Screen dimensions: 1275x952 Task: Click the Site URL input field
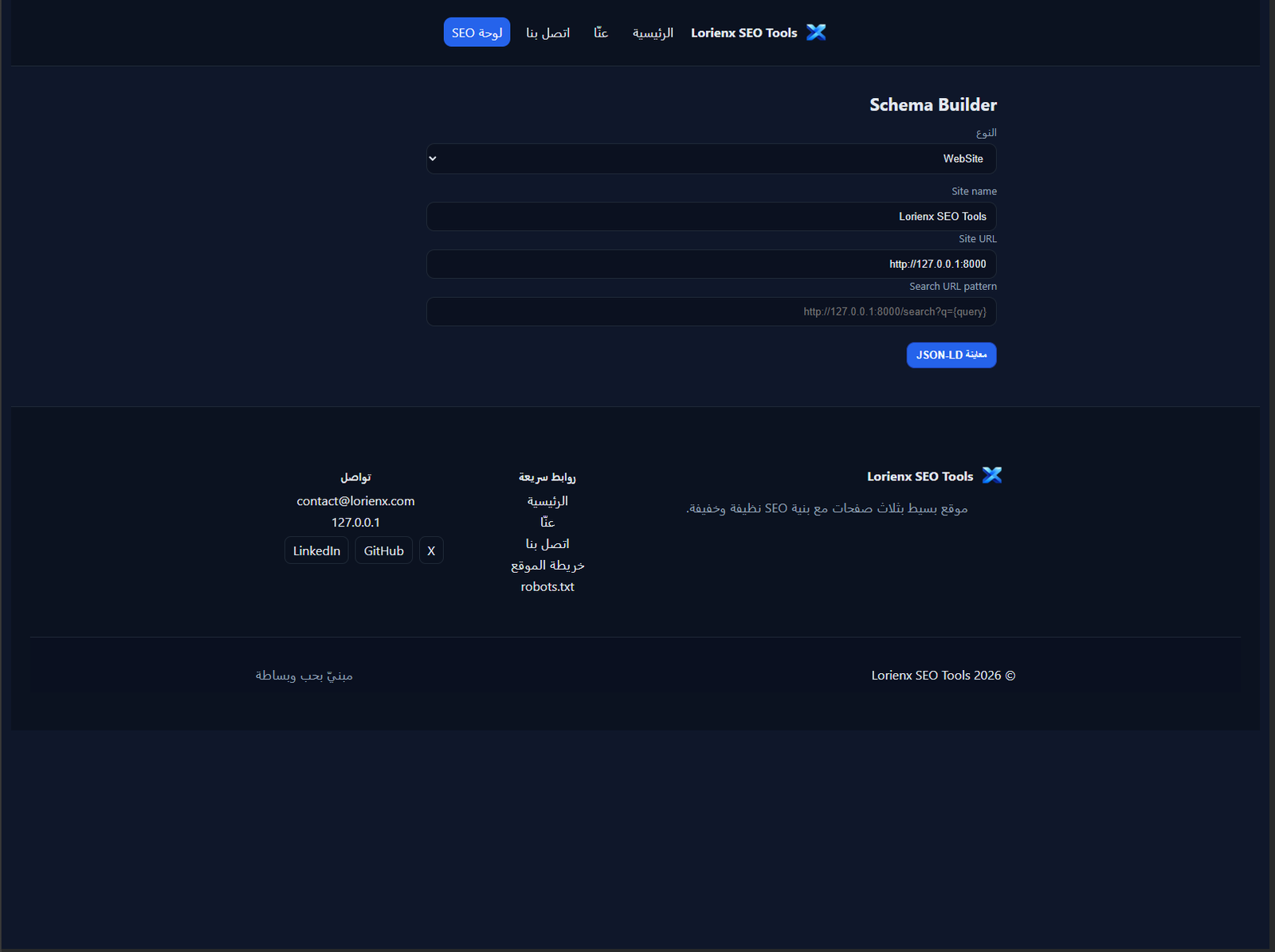pyautogui.click(x=711, y=264)
